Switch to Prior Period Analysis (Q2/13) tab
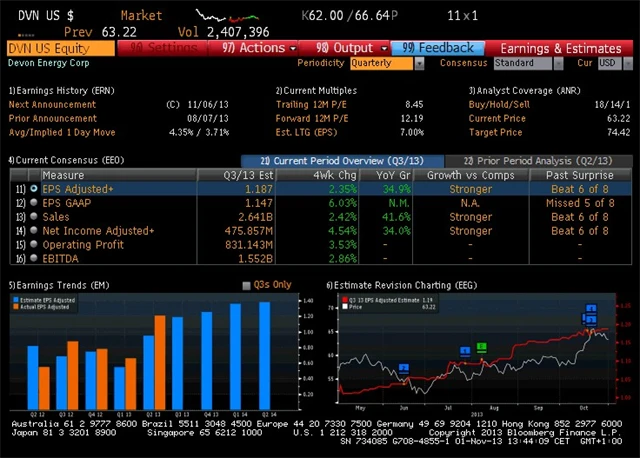The height and width of the screenshot is (458, 640). click(538, 161)
